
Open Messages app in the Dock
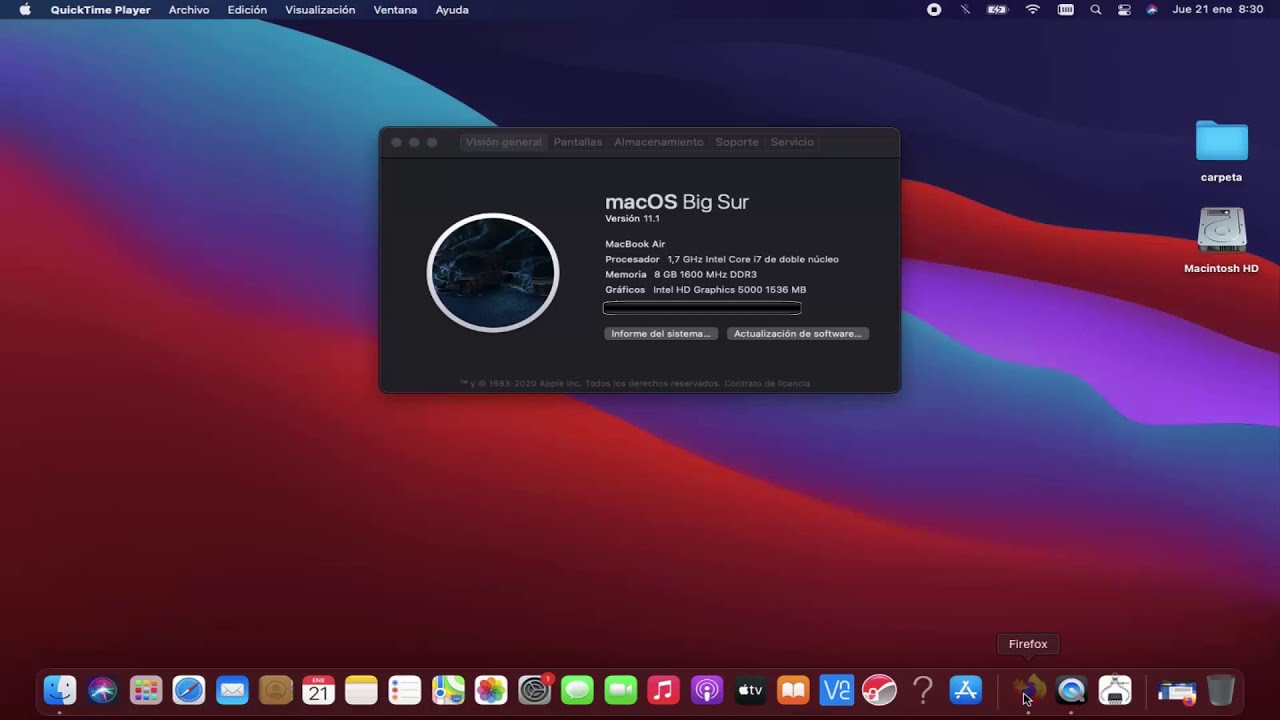(577, 690)
